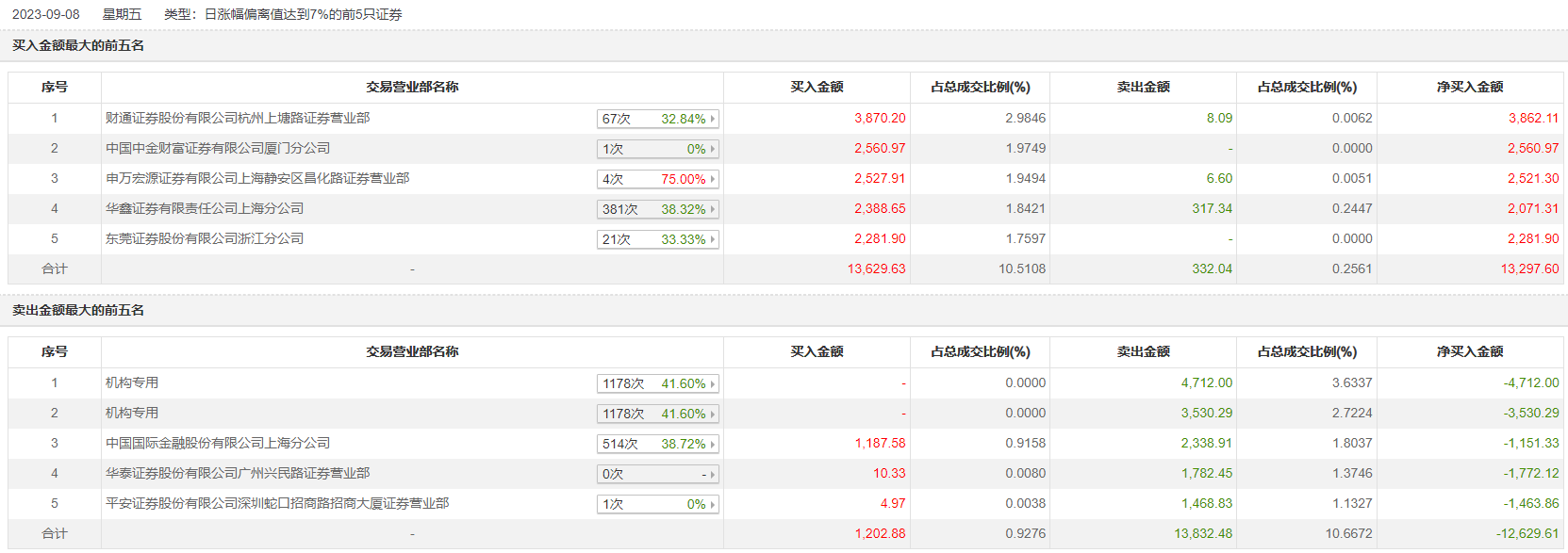Screen dimensions: 1568x553
Task: Click arrow on 平安证券 1次 0% box
Action: [713, 504]
